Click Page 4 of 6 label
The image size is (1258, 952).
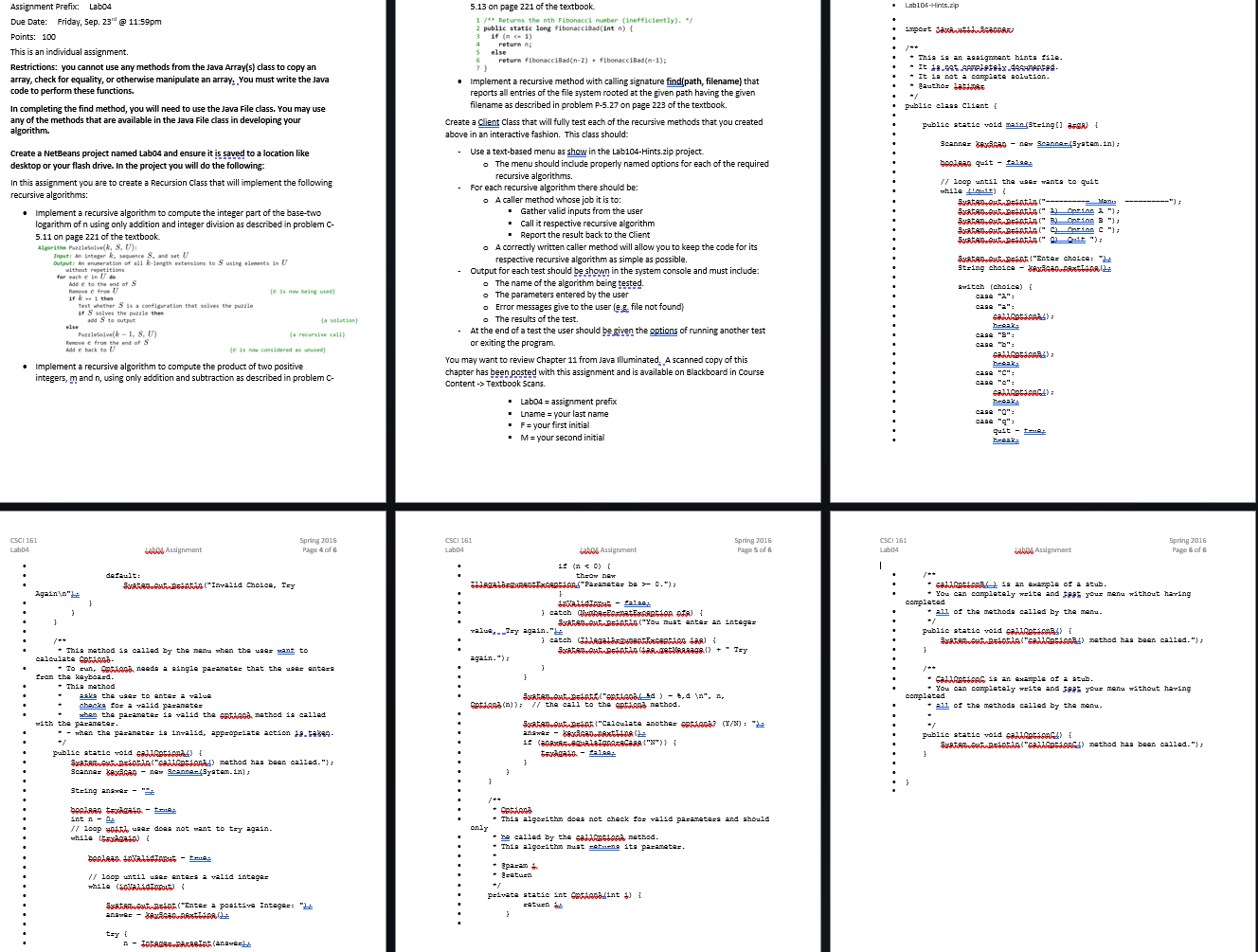tap(317, 549)
